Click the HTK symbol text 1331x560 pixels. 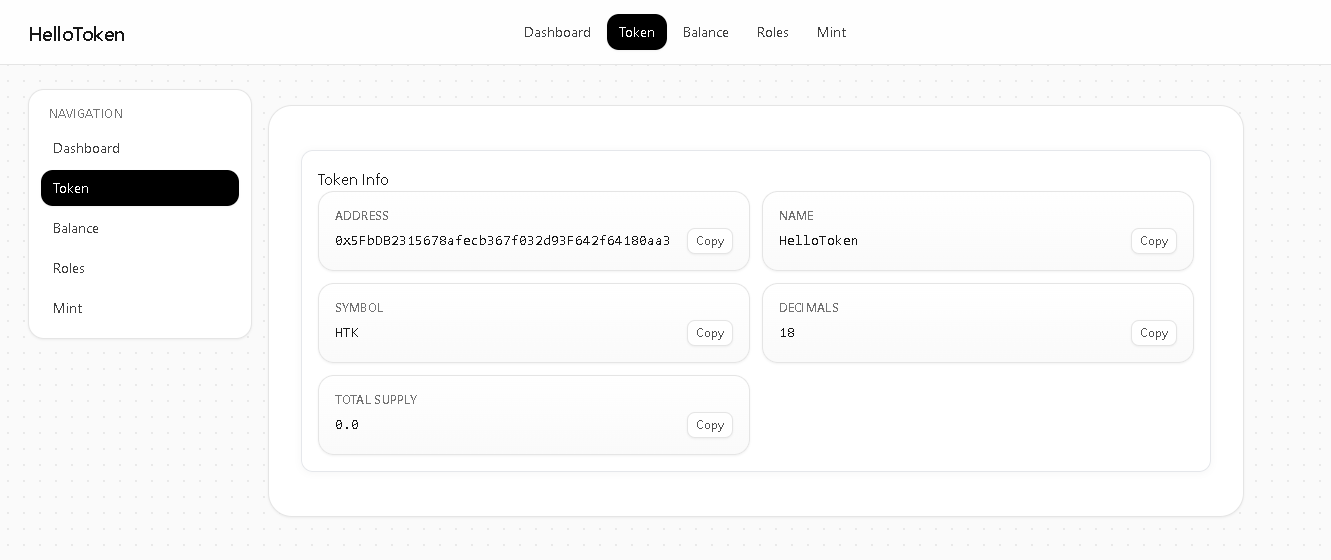tap(347, 333)
